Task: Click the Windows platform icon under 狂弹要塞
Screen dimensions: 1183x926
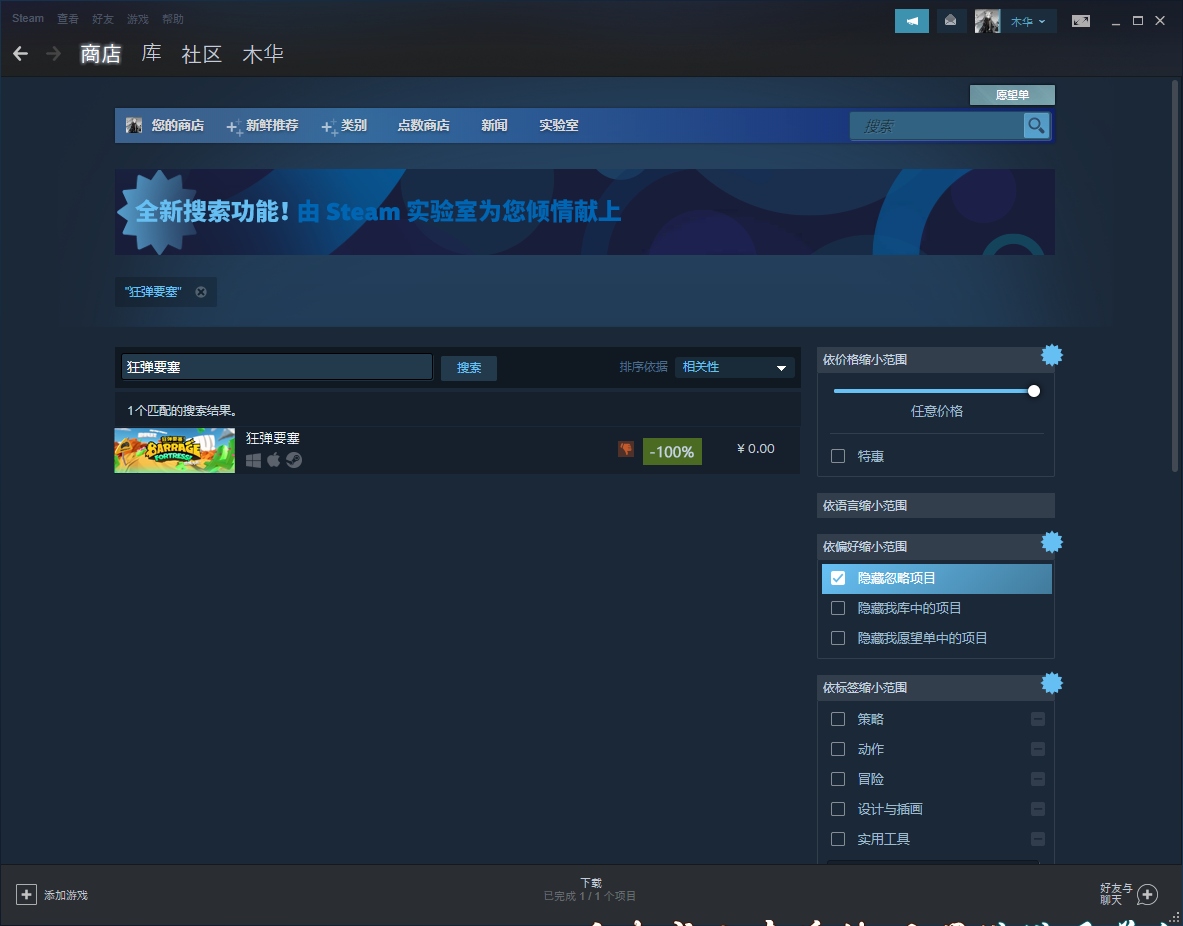Action: 254,460
